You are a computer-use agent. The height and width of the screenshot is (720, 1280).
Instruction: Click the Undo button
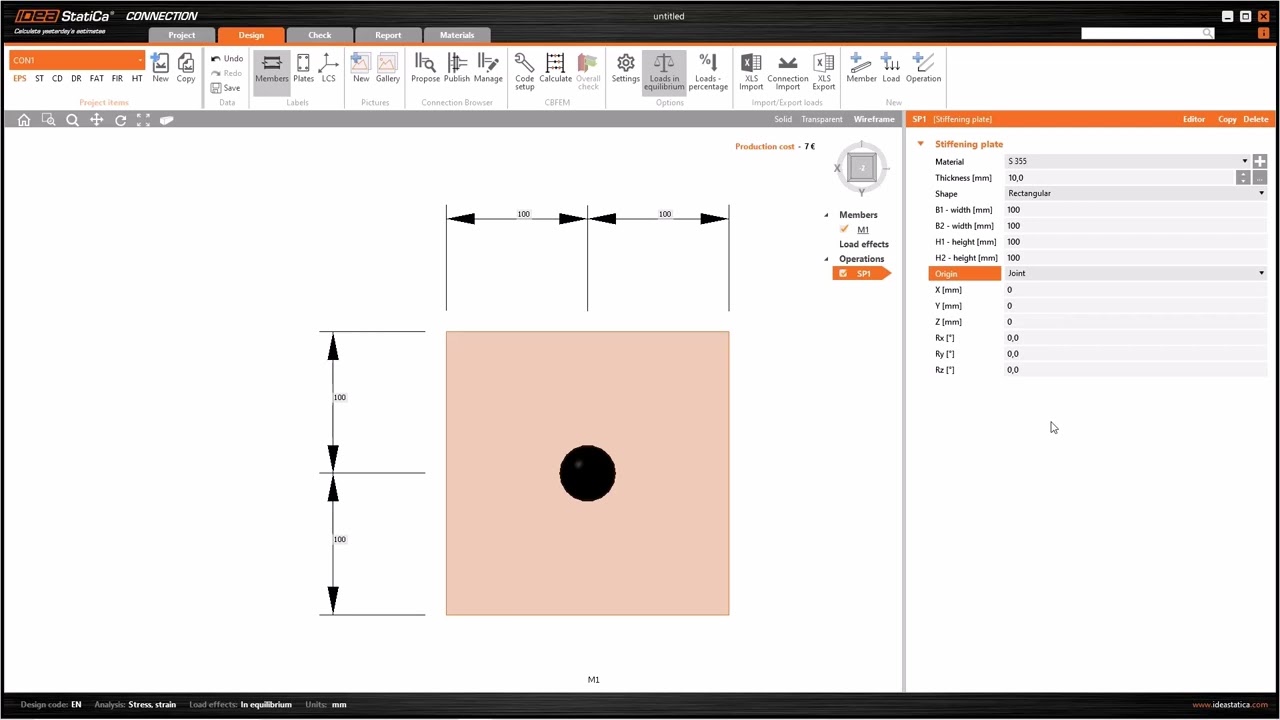tap(227, 59)
